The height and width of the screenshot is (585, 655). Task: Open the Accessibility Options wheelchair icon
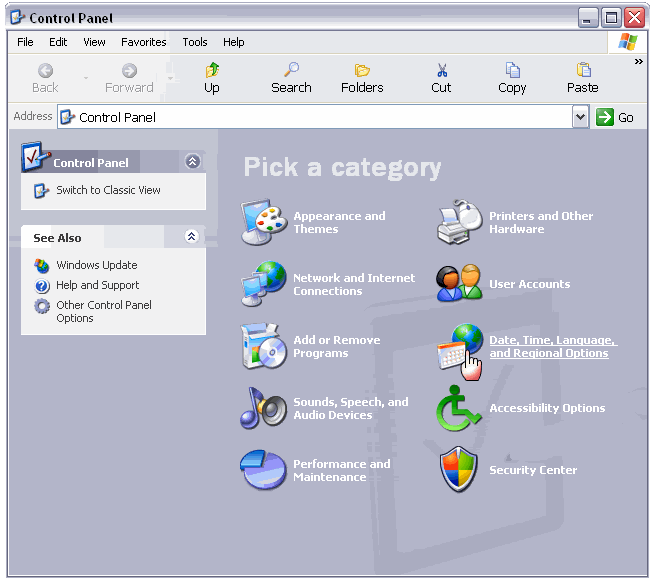coord(460,408)
